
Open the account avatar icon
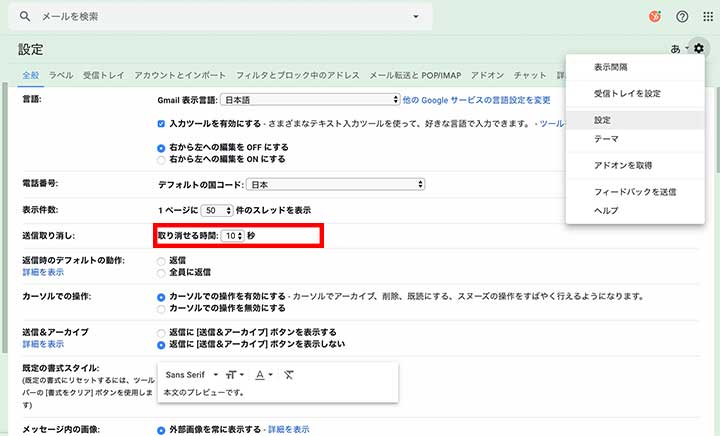pyautogui.click(x=655, y=17)
